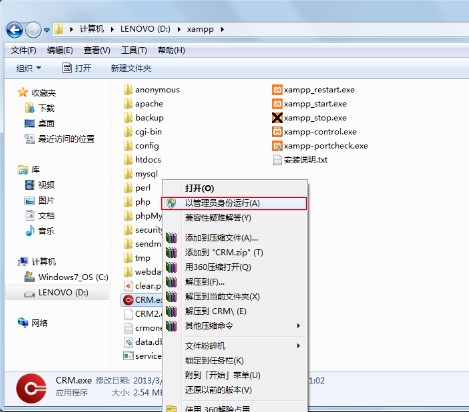The image size is (469, 412).
Task: Choose 用360压缩打开(Q) in context menu
Action: click(235, 267)
